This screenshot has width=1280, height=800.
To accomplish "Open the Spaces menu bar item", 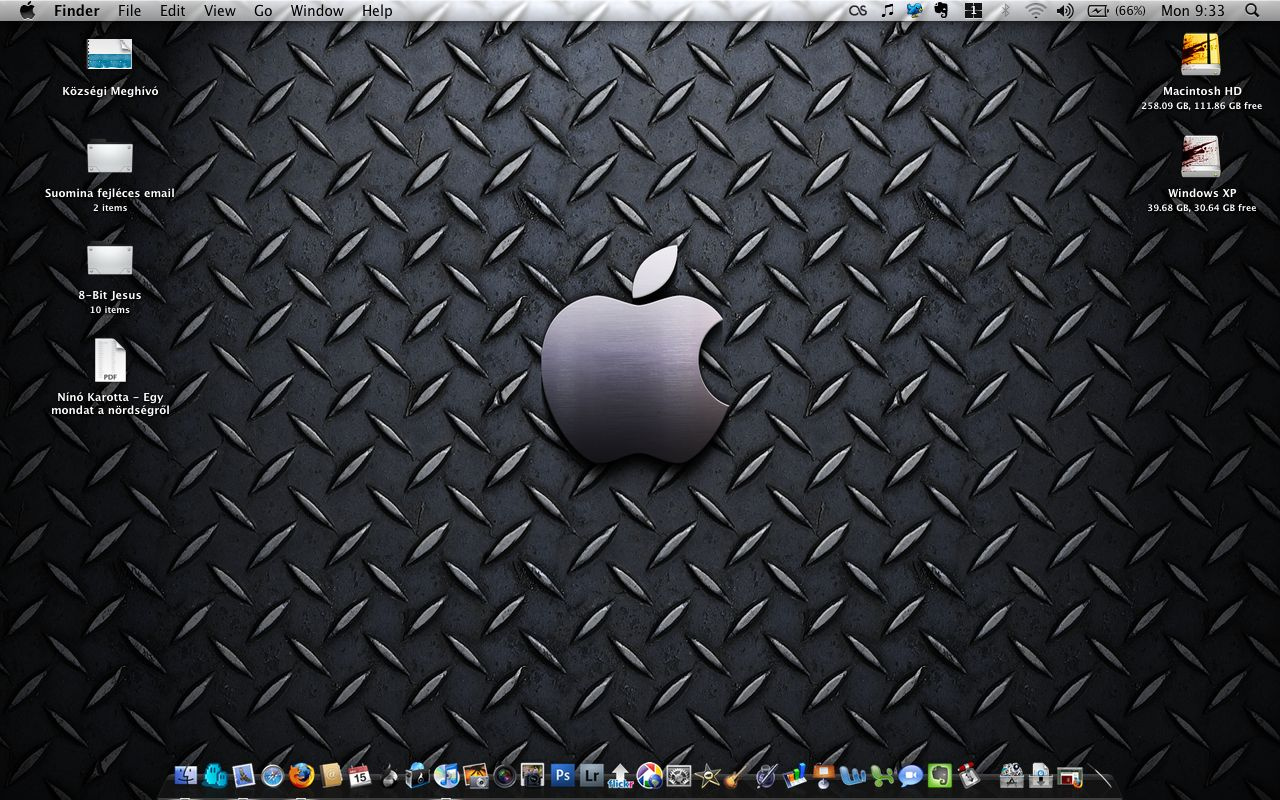I will (973, 10).
